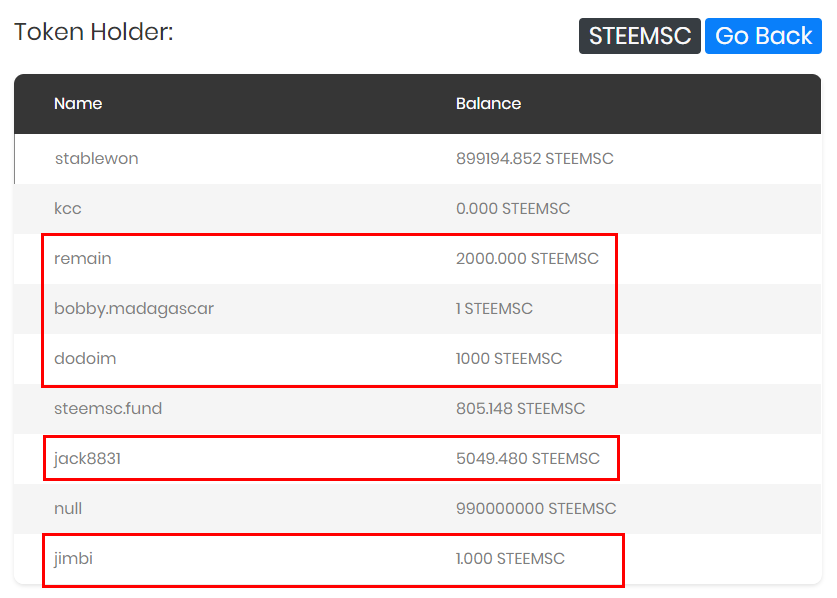Select the kcc holder name

68,208
